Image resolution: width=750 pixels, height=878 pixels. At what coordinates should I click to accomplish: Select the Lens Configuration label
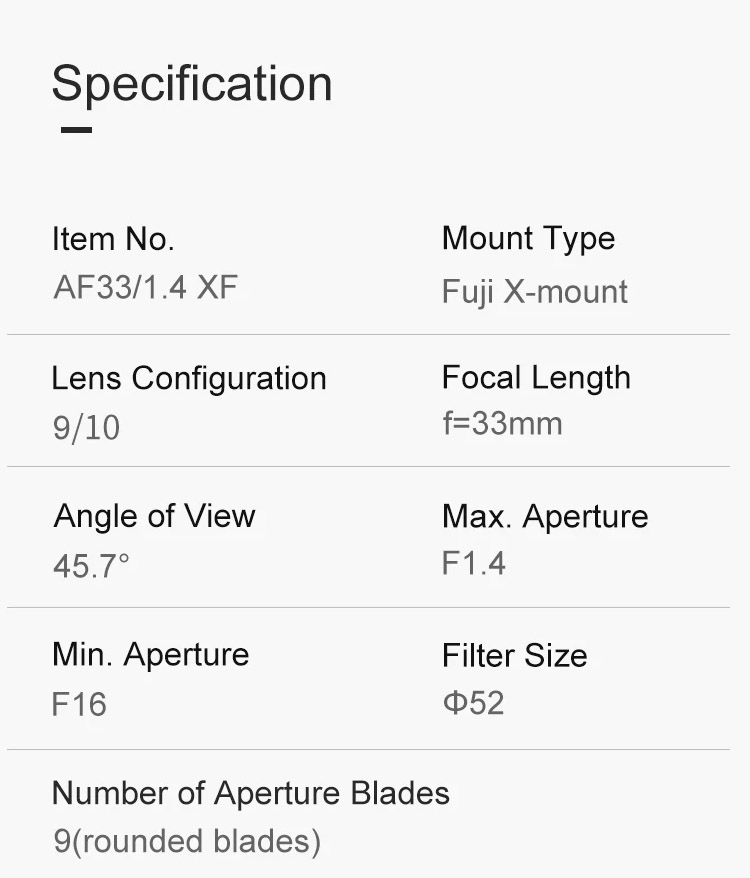coord(189,378)
